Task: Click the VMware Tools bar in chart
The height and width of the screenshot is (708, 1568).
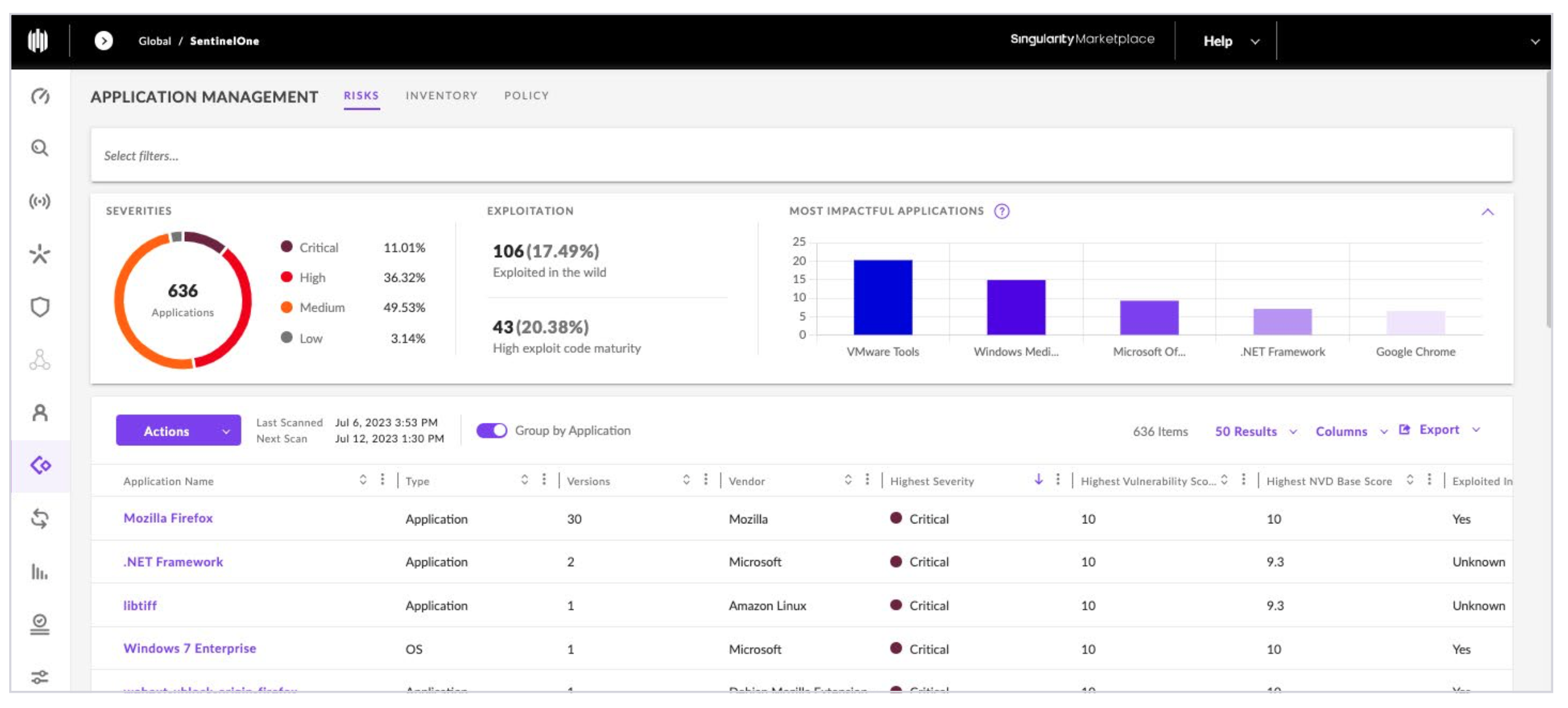Action: point(882,298)
